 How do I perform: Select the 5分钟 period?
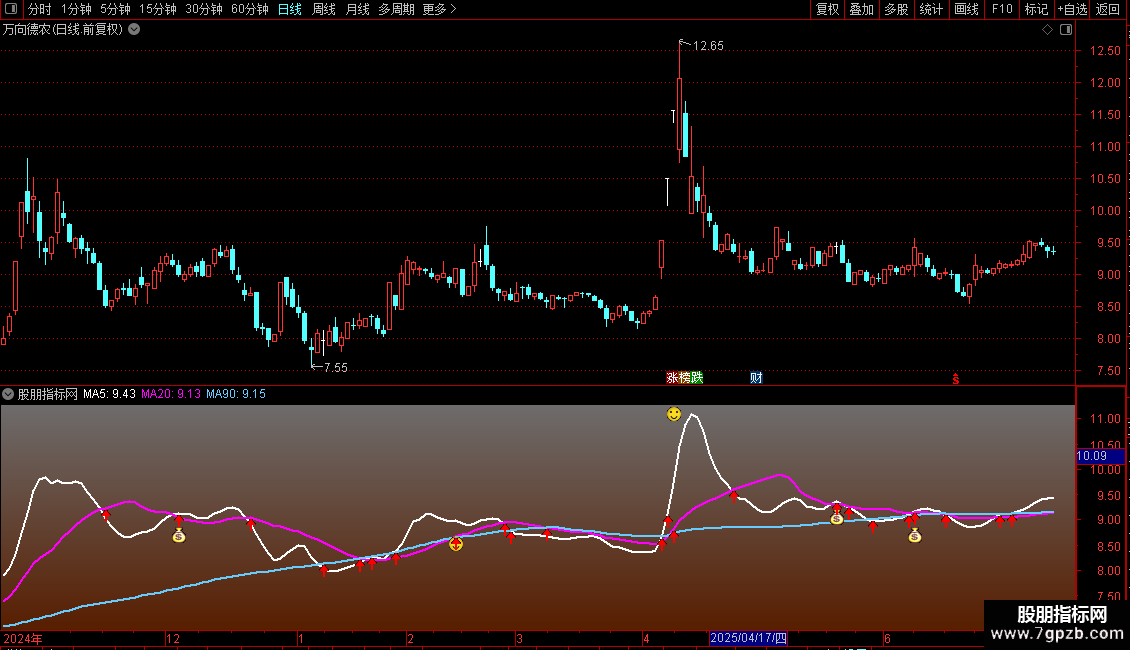(x=115, y=9)
